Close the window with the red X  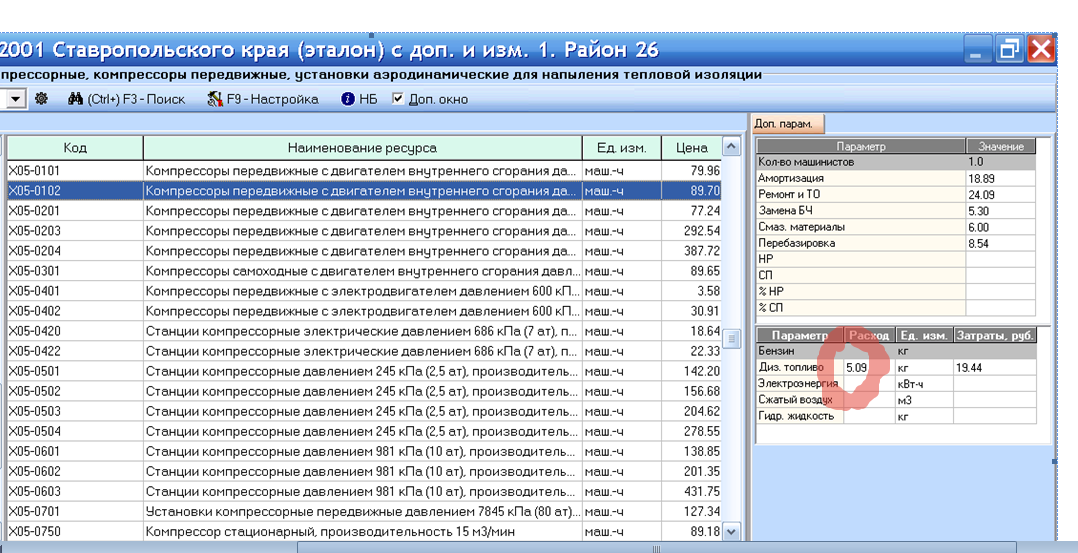pos(1041,50)
